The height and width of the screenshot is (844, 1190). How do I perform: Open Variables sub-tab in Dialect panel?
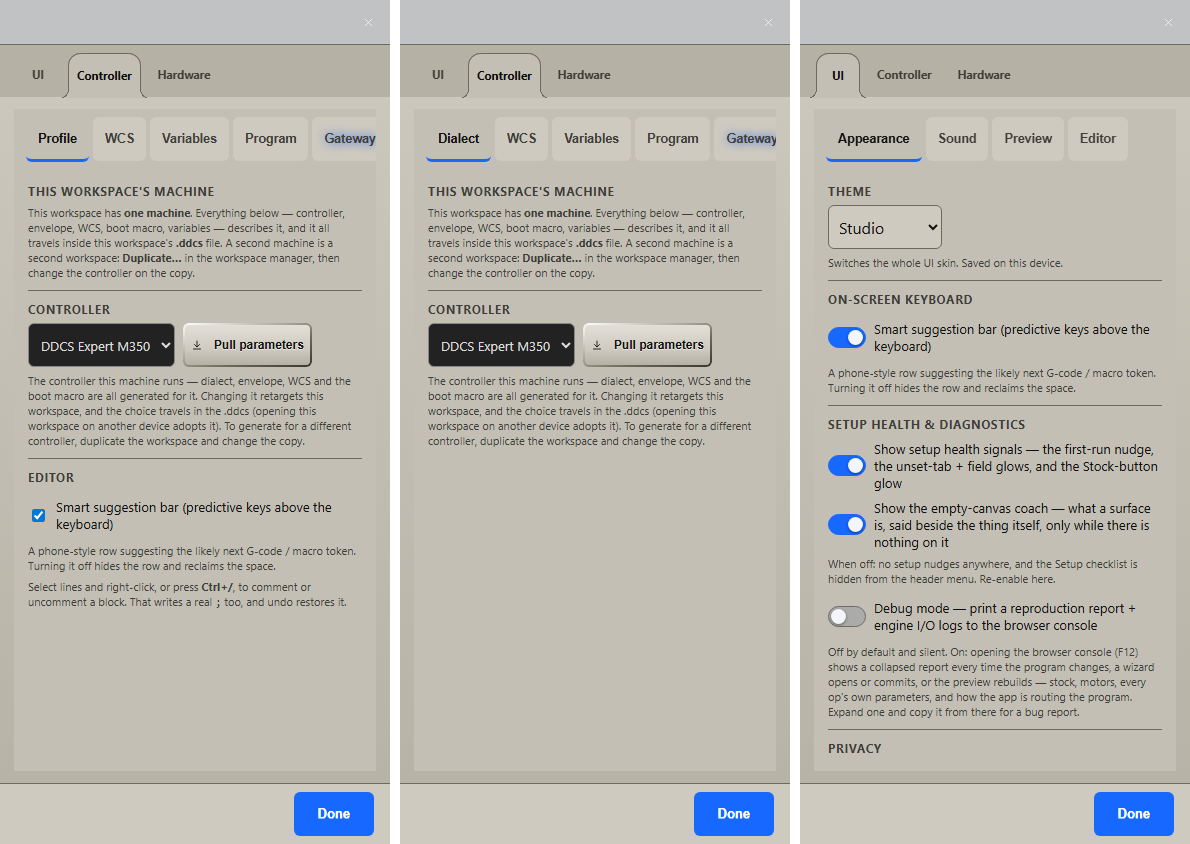591,139
